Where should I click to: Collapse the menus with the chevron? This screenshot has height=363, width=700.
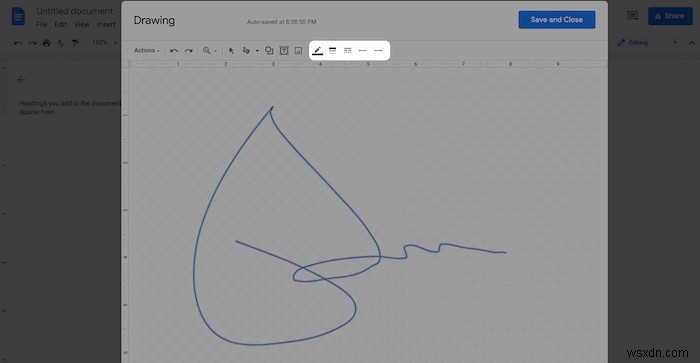[692, 43]
